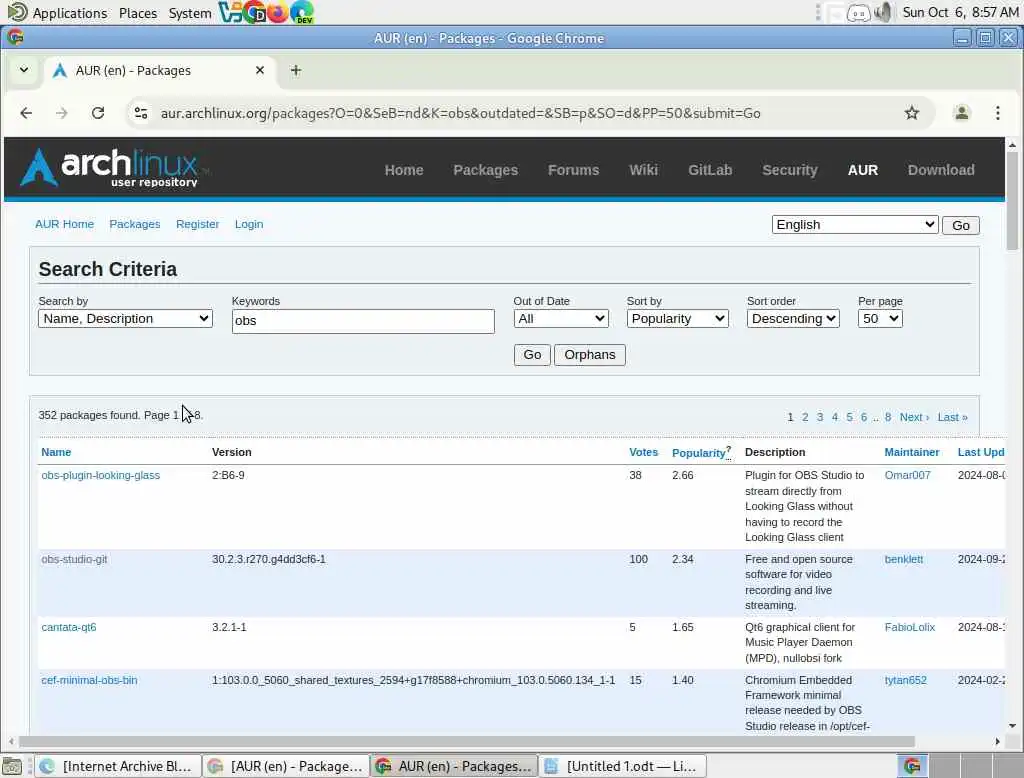The width and height of the screenshot is (1024, 778).
Task: Click the Last » pagination link
Action: tap(952, 417)
